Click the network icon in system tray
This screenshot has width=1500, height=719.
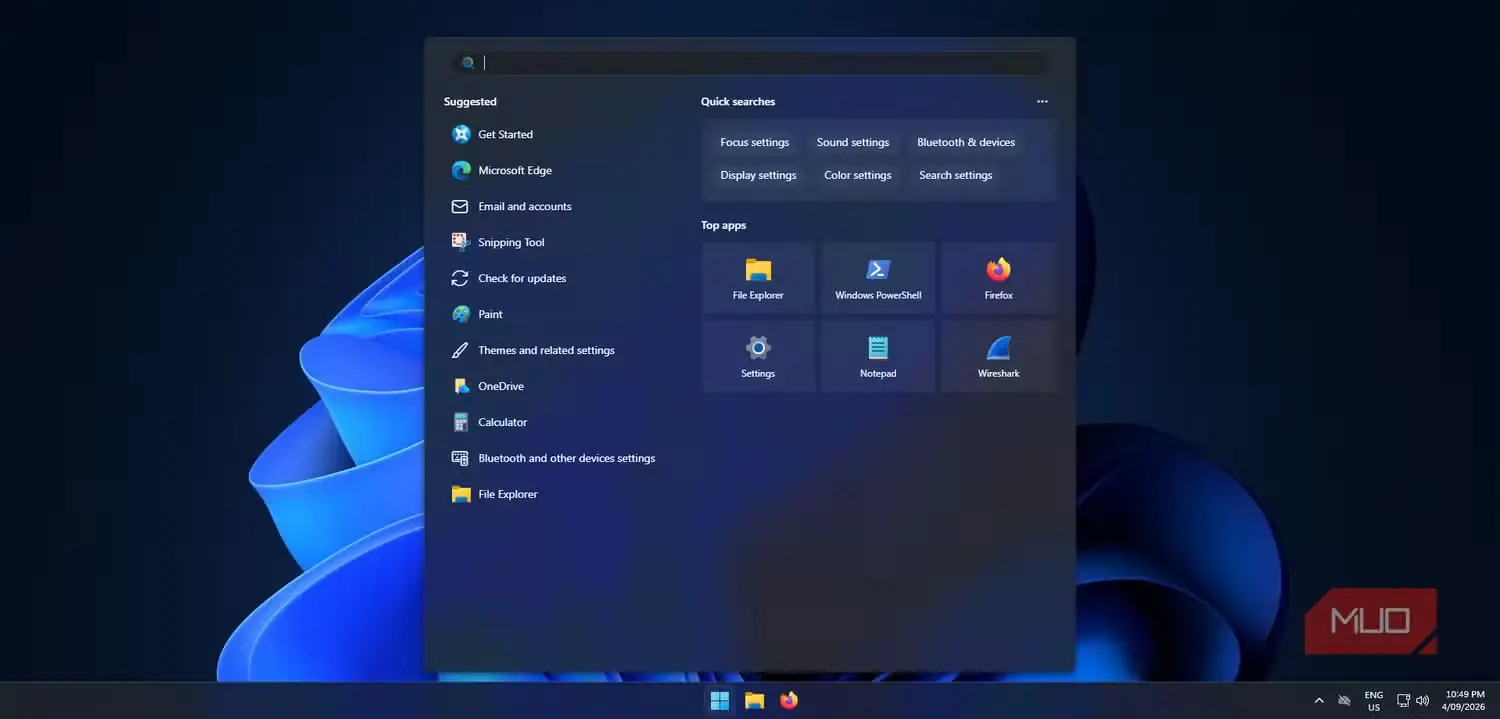point(1403,701)
